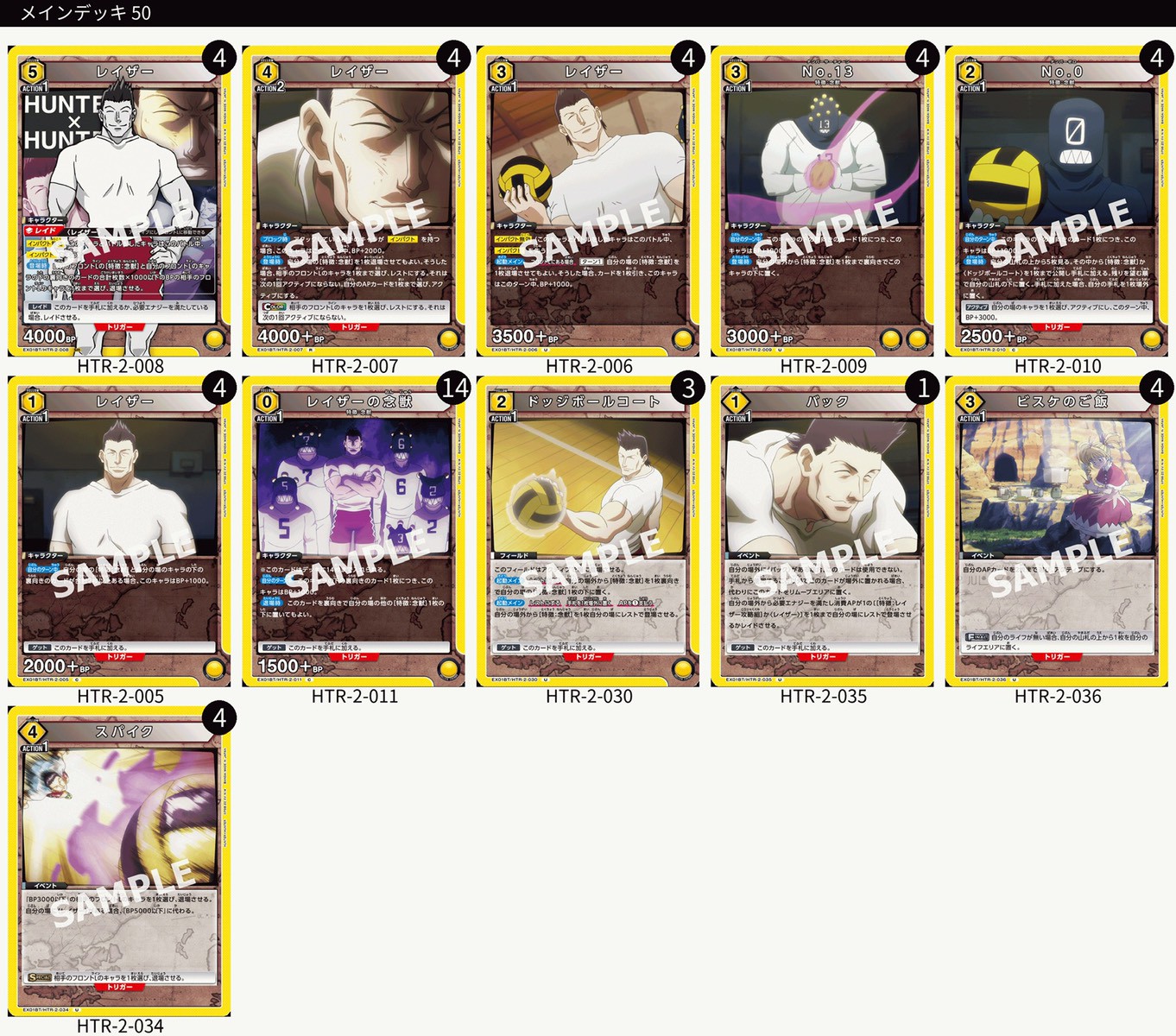Click the メインデッキ 50 header
This screenshot has width=1176, height=1036.
[85, 13]
